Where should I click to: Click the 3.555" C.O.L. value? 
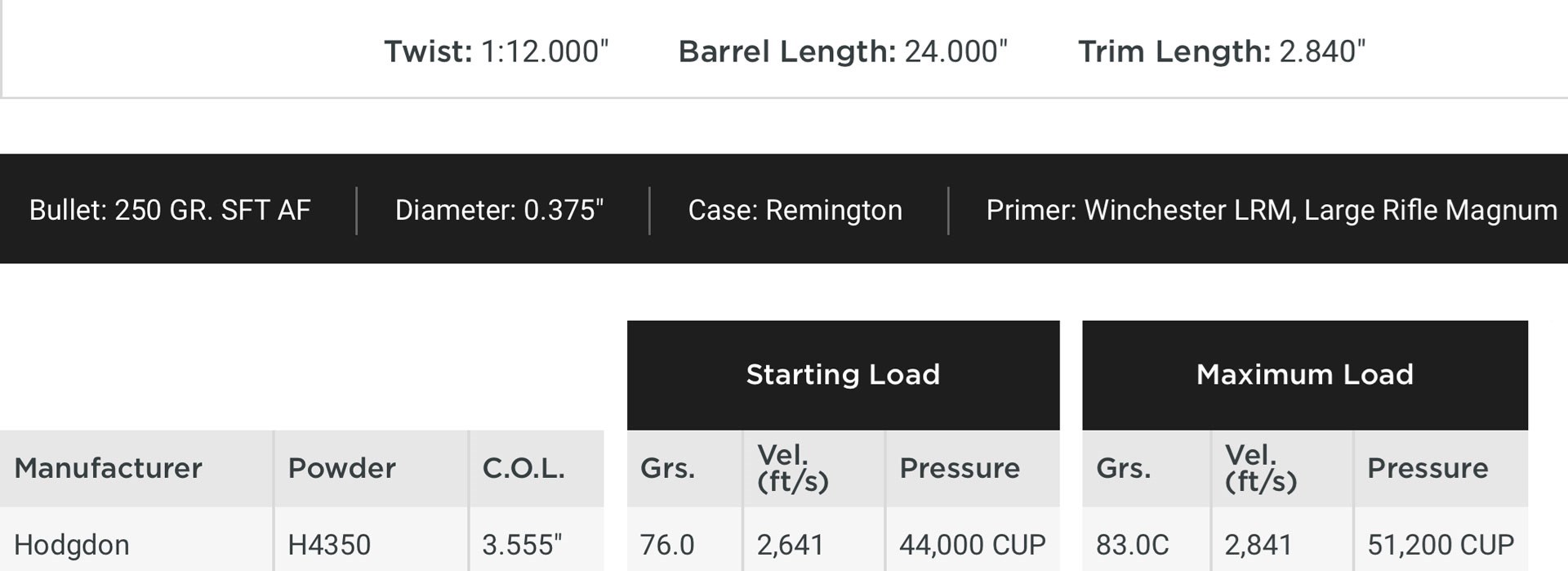522,545
